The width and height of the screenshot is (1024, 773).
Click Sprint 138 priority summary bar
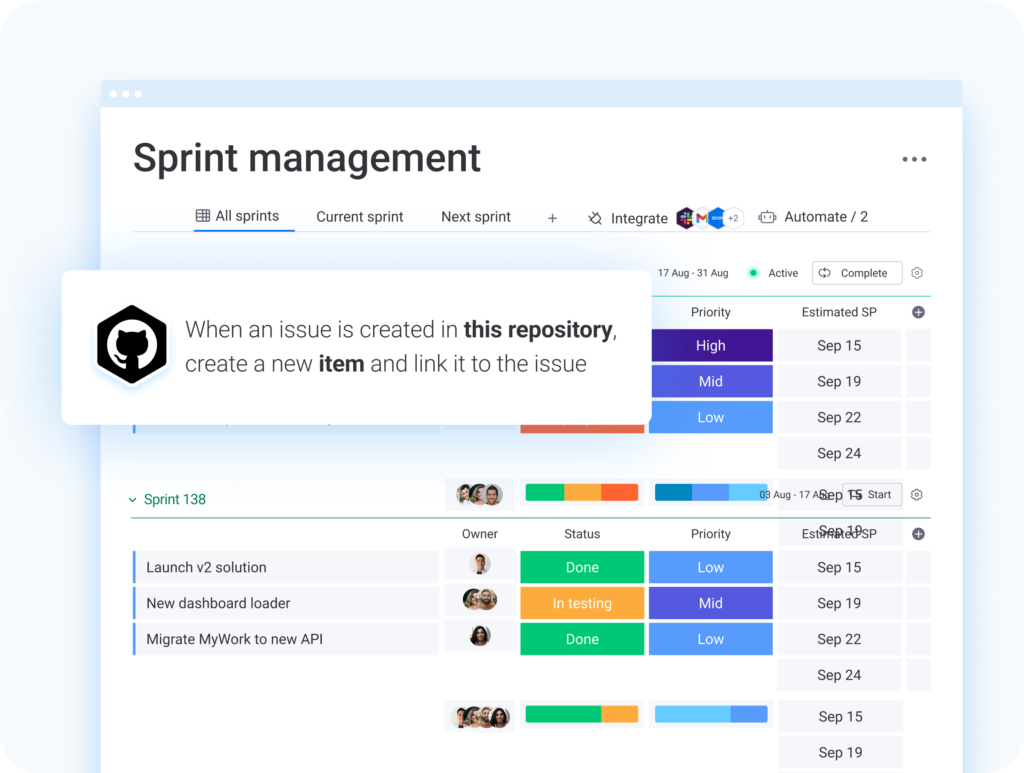tap(711, 492)
